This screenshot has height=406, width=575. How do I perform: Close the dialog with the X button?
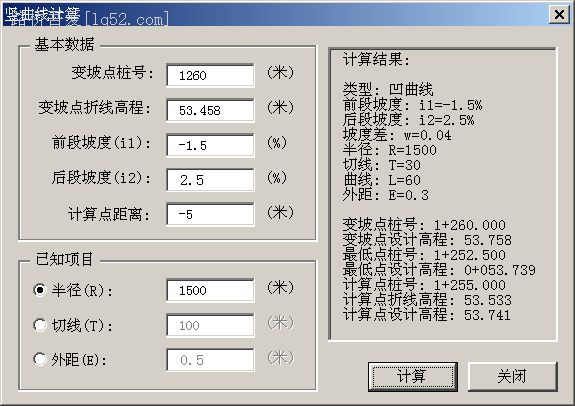pyautogui.click(x=559, y=15)
